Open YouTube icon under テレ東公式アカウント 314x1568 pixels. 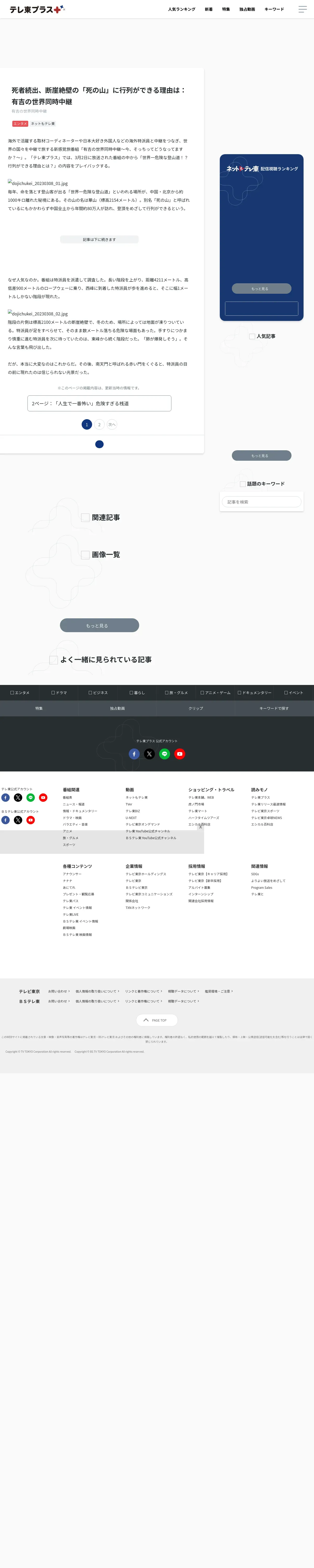point(43,797)
